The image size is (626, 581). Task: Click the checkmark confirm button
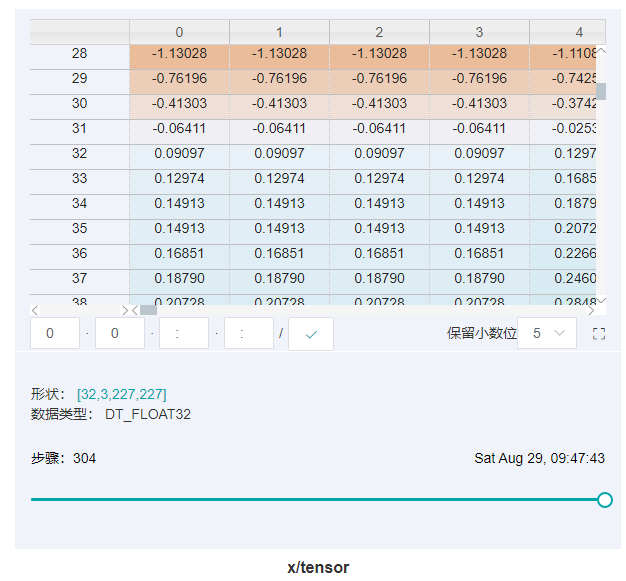[x=310, y=334]
